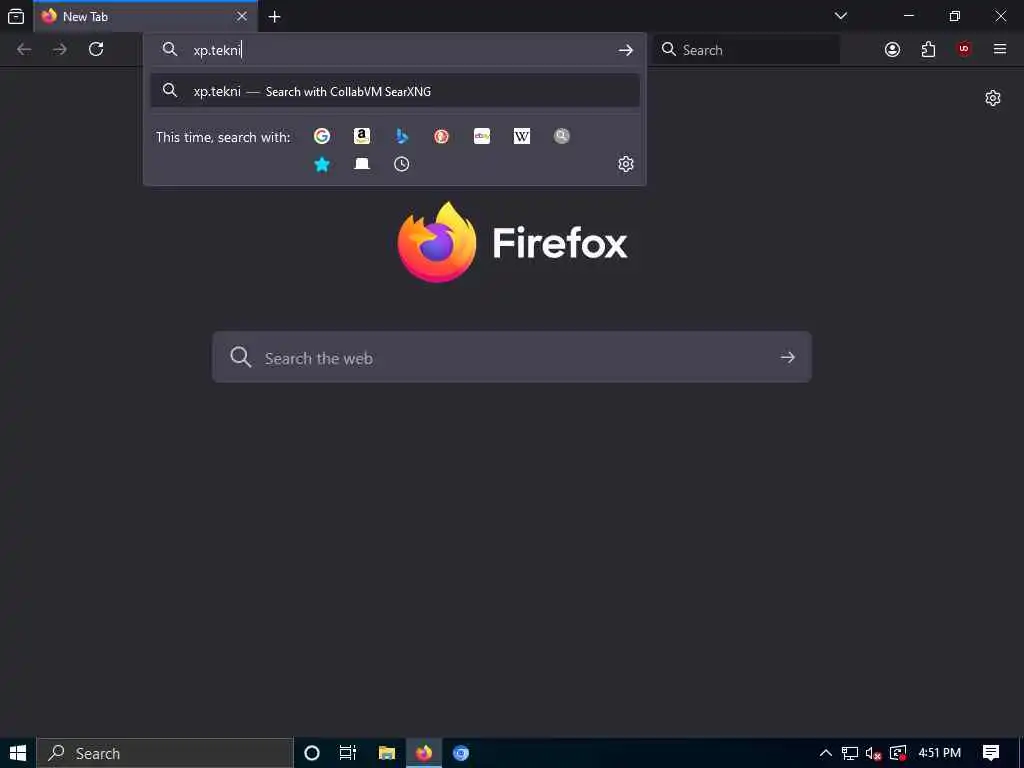Image resolution: width=1024 pixels, height=768 pixels.
Task: Click into the address bar text xp.tekni
Action: [217, 50]
